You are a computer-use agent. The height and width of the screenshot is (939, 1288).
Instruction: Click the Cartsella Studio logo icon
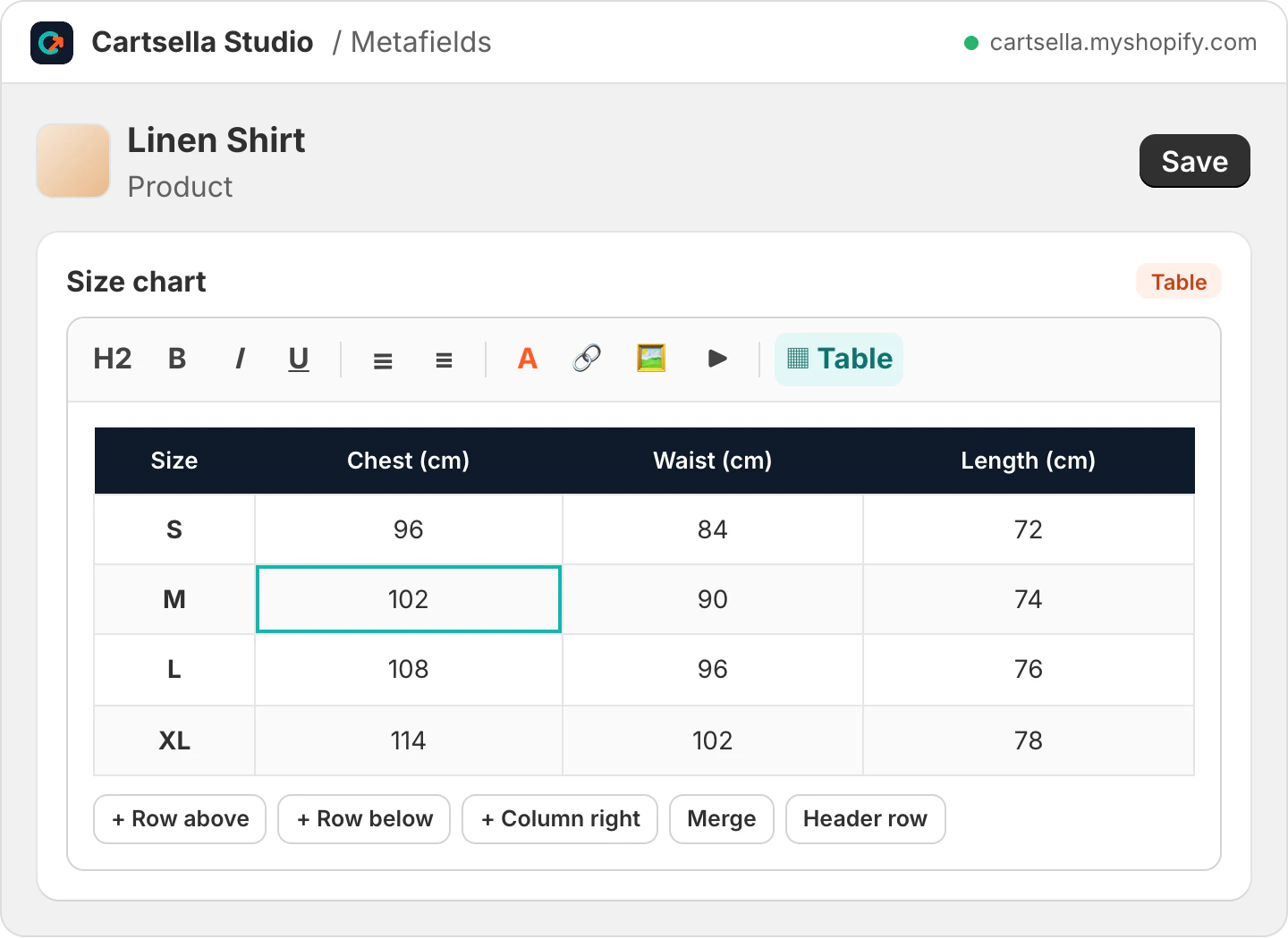(x=52, y=42)
